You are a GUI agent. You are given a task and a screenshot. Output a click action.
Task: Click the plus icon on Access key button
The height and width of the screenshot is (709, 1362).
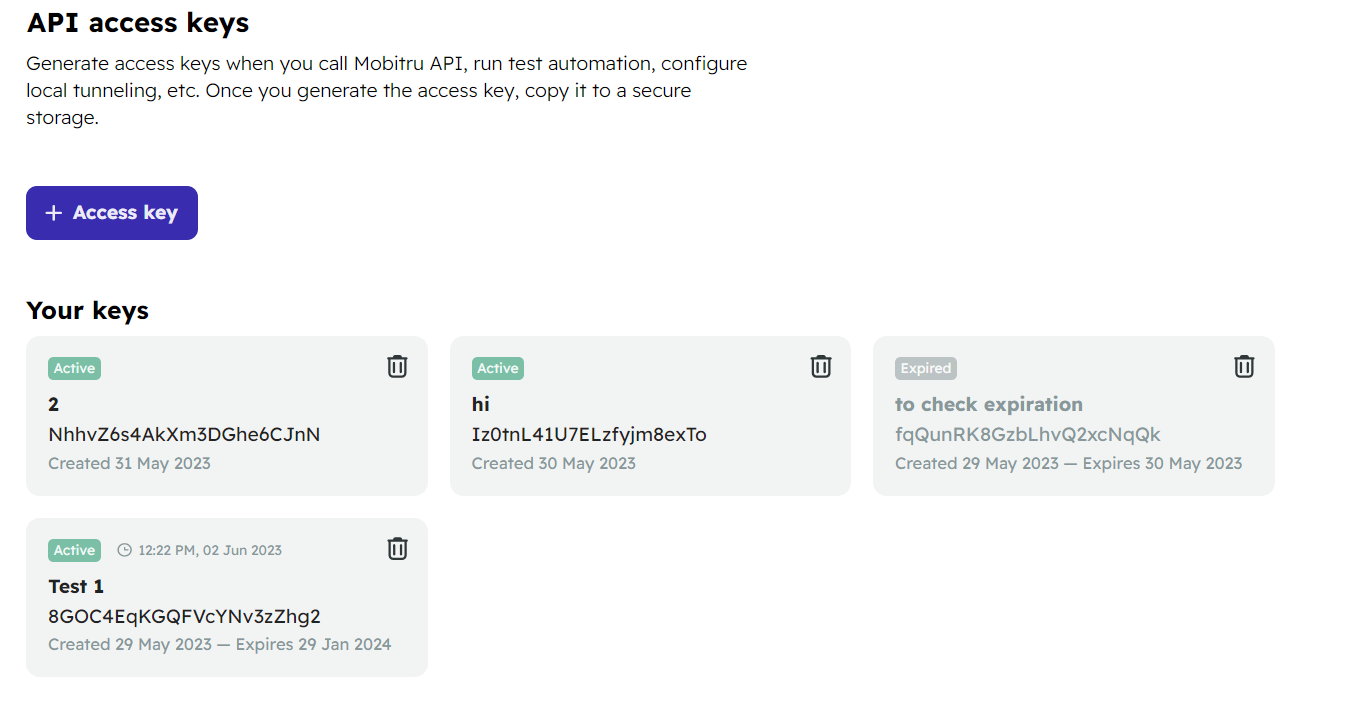(x=54, y=213)
